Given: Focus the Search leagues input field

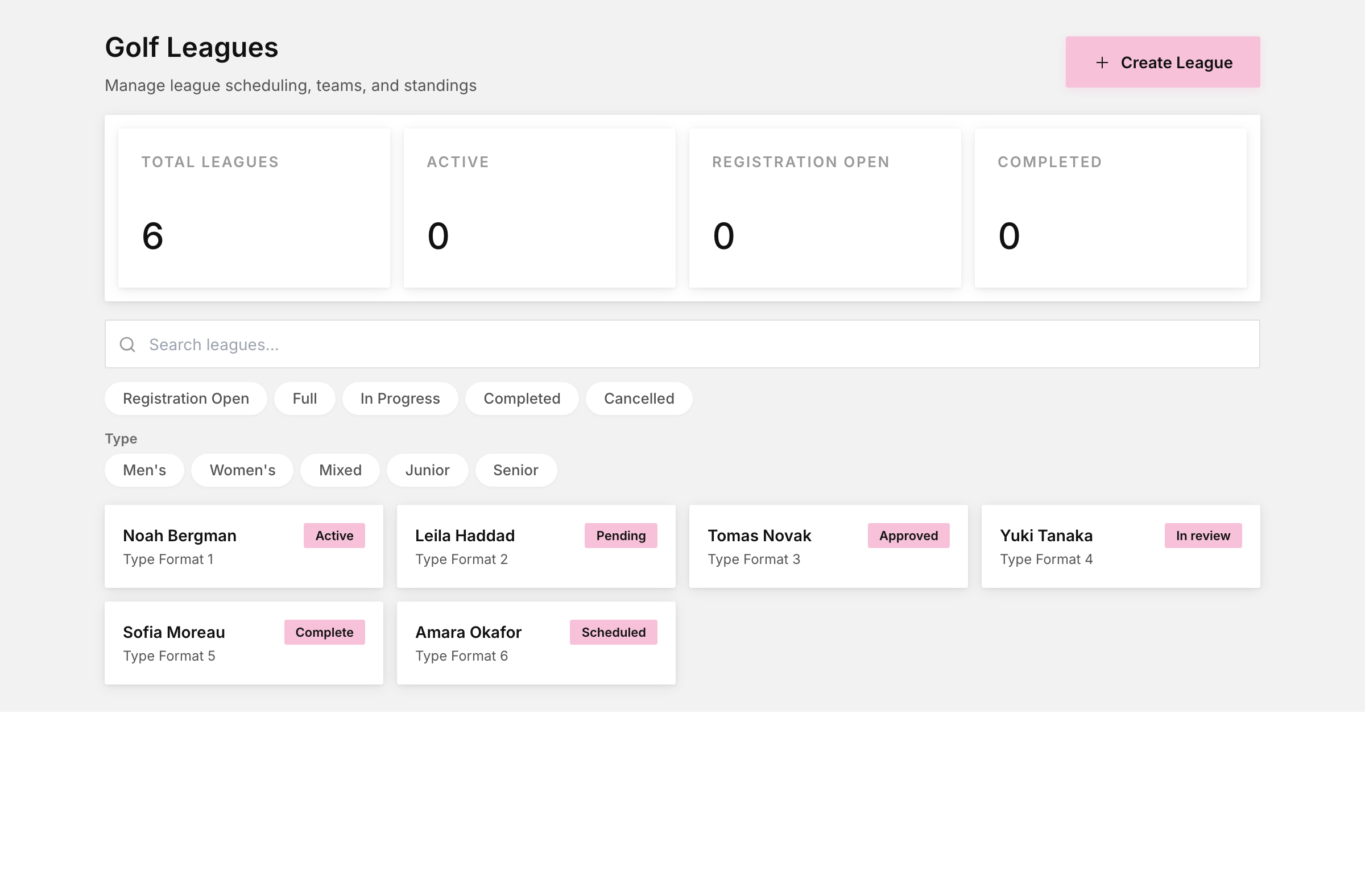Looking at the screenshot, I should point(682,344).
